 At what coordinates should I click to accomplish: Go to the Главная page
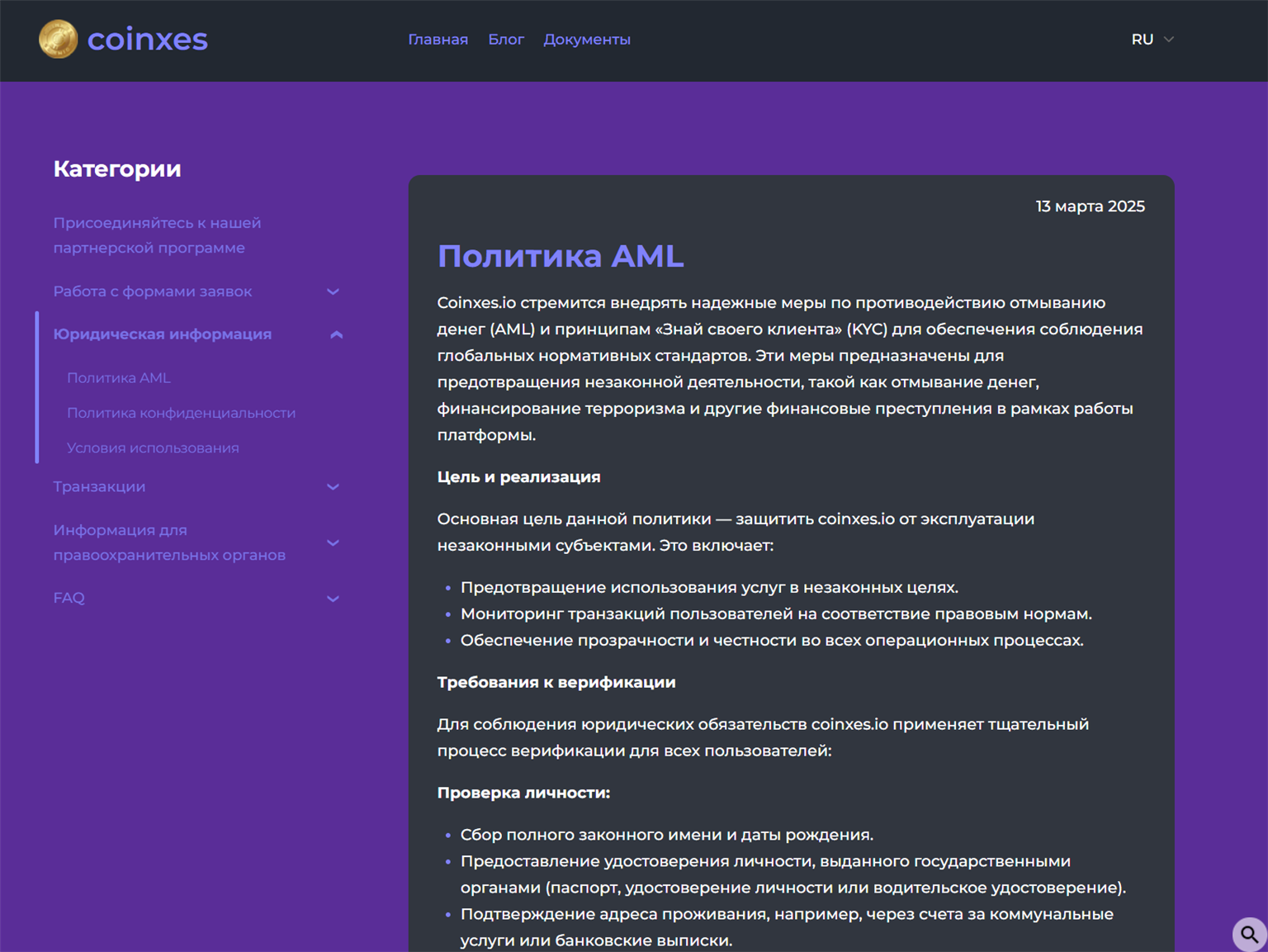[438, 40]
